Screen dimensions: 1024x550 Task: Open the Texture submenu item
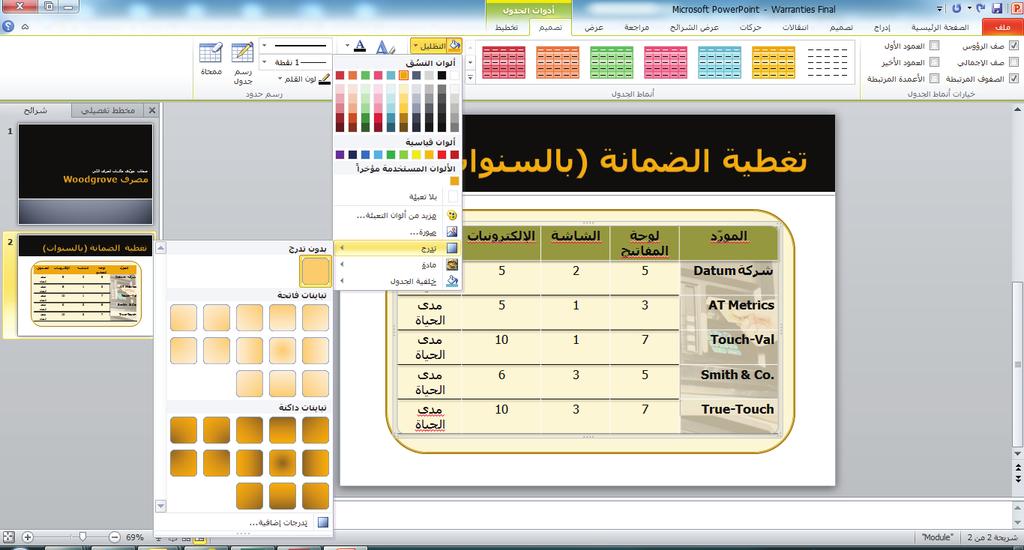(x=398, y=265)
